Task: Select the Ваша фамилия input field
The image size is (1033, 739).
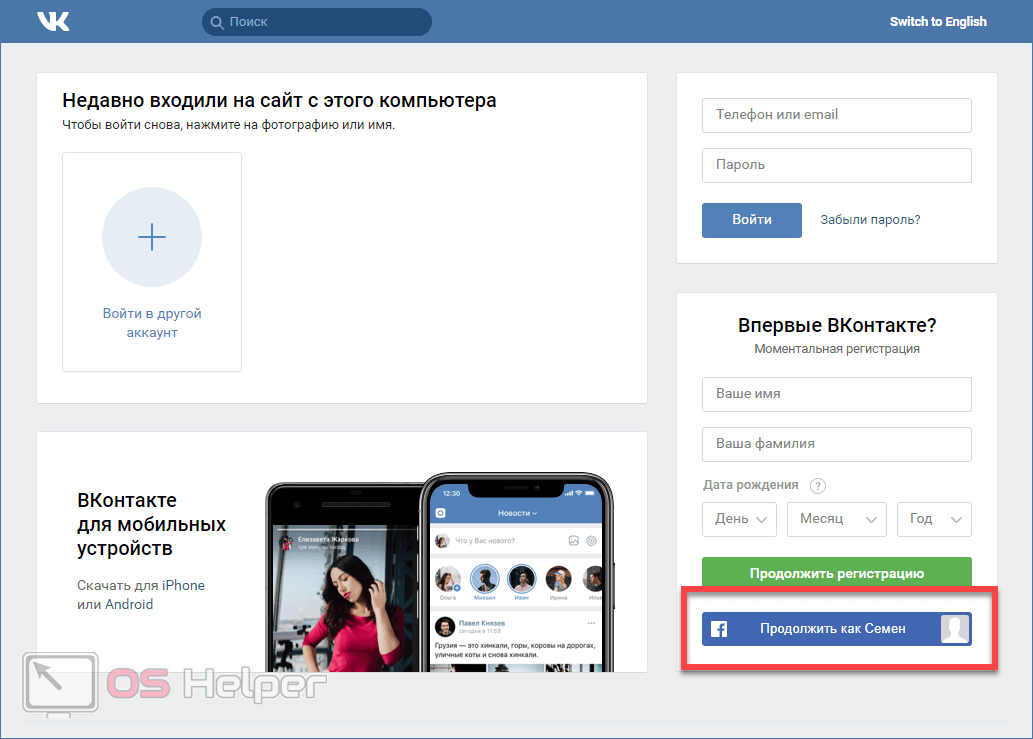Action: [836, 444]
